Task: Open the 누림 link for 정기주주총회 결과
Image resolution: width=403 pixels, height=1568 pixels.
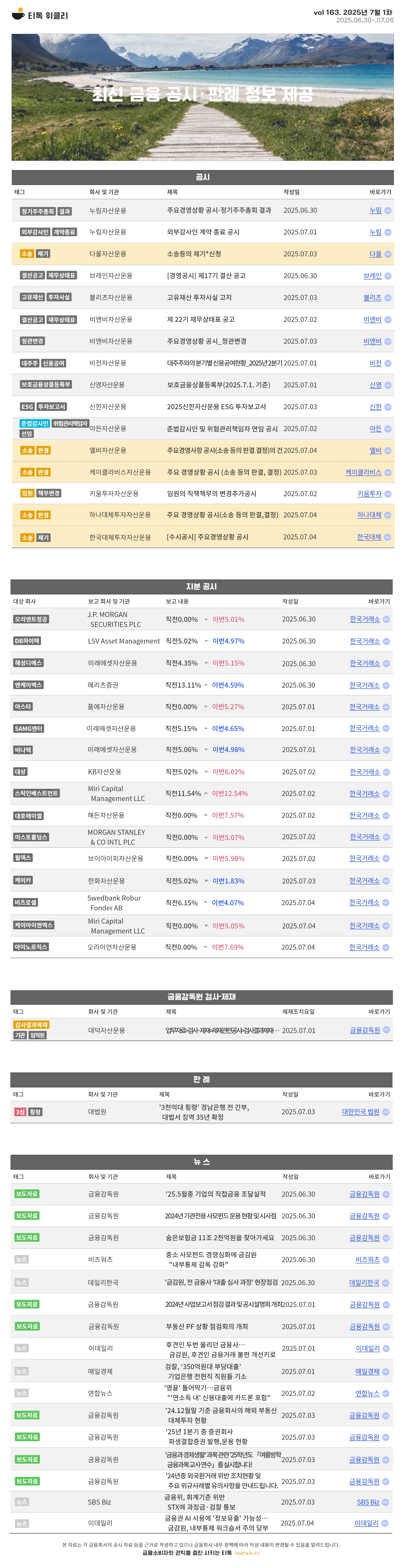Action: (376, 211)
